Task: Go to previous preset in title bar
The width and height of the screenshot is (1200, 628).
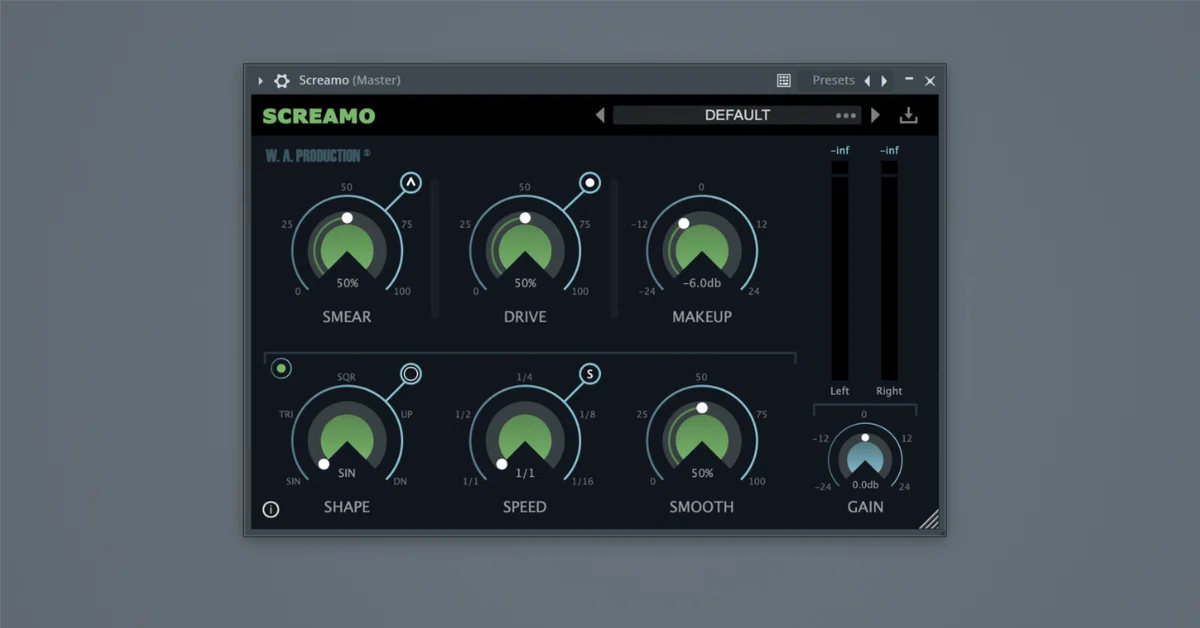Action: (x=867, y=81)
